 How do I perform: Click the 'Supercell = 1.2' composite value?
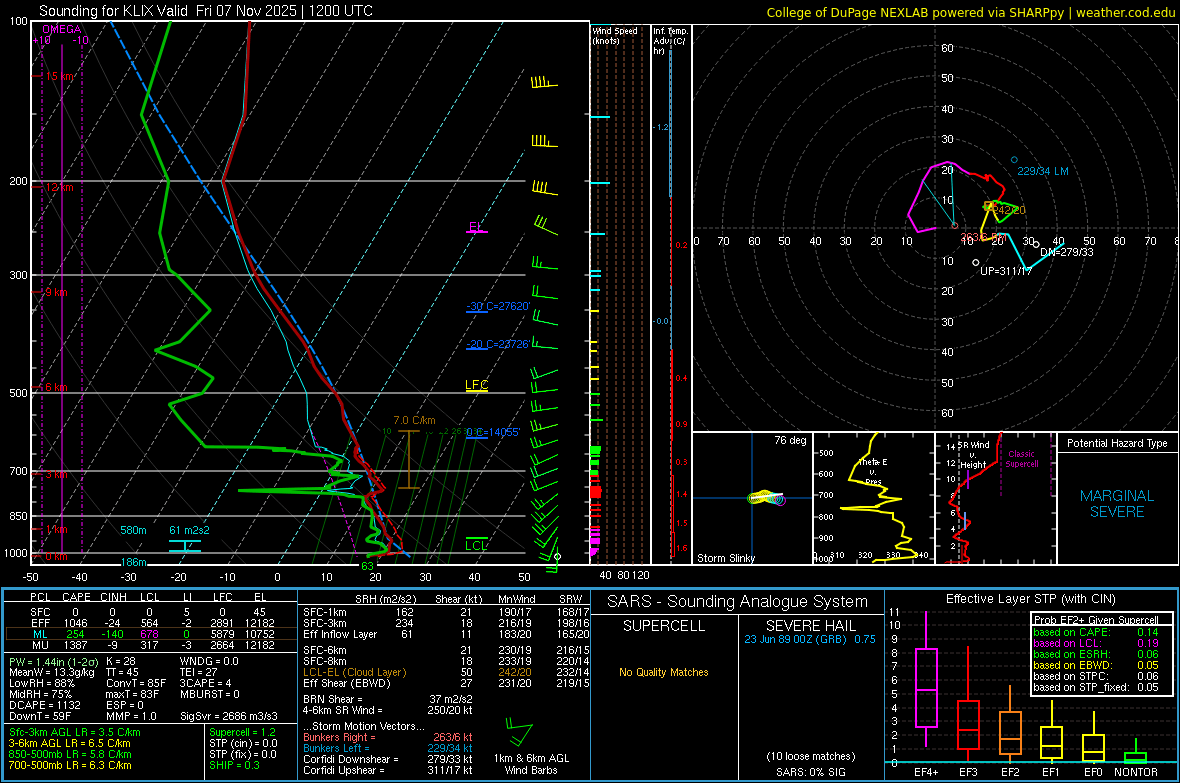pos(242,733)
